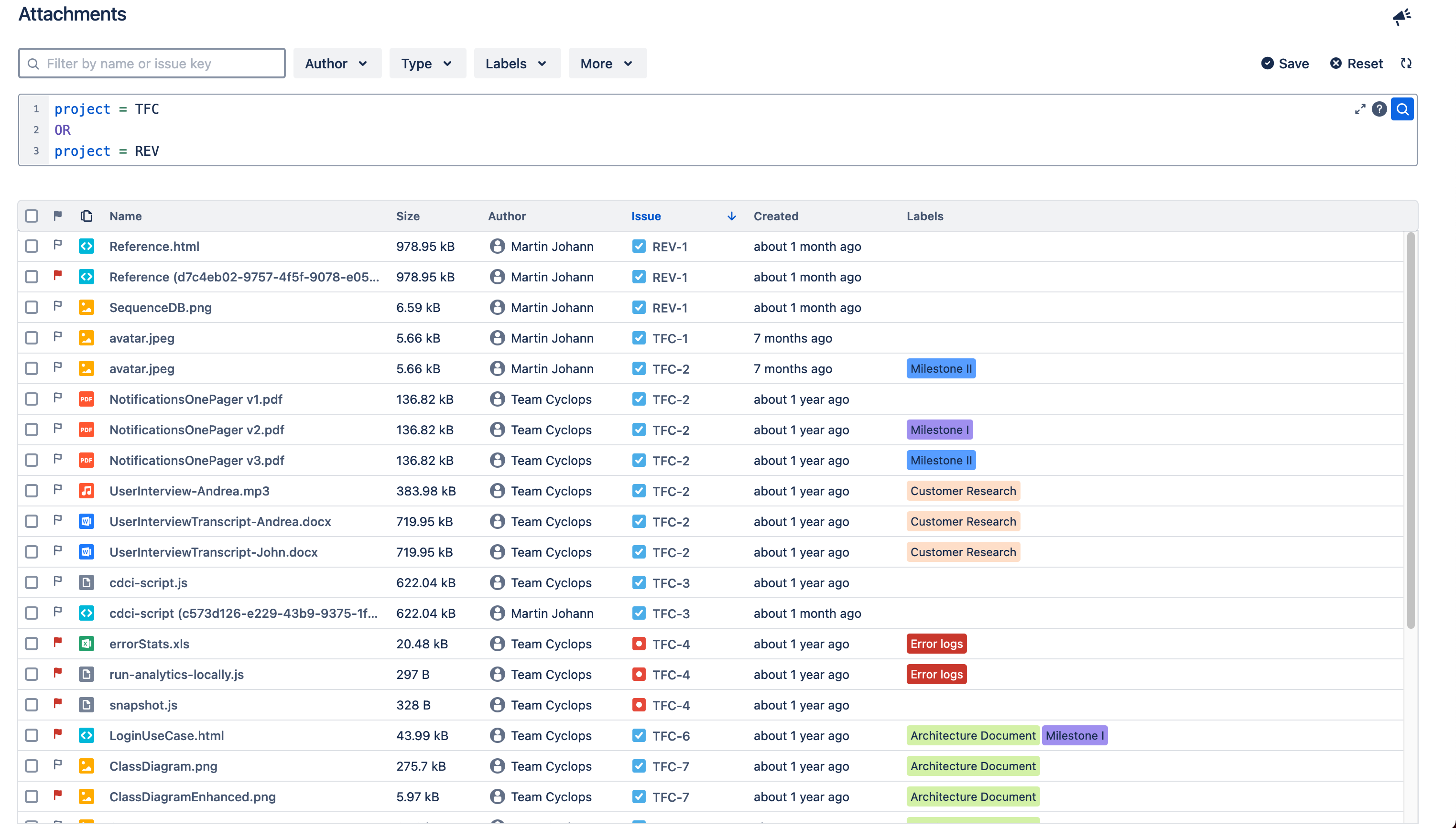
Task: Sort the table by the Issue column header
Action: [x=646, y=216]
